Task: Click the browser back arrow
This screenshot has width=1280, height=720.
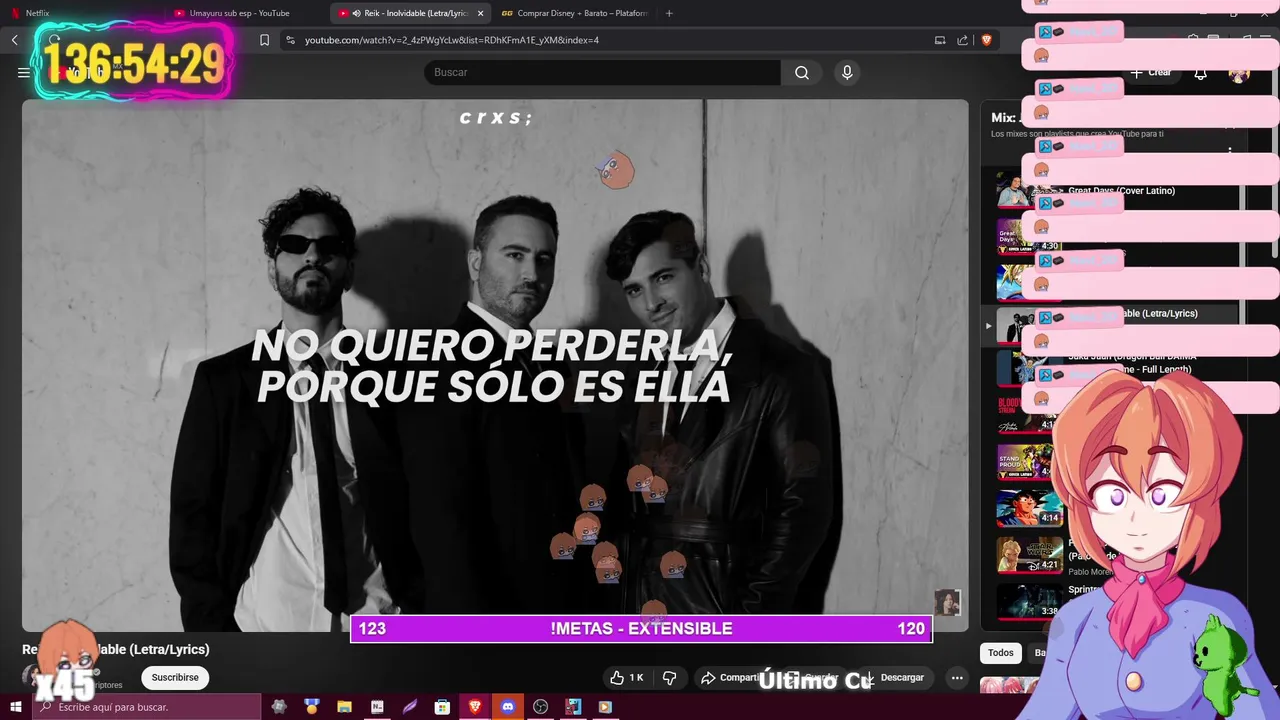Action: [15, 40]
